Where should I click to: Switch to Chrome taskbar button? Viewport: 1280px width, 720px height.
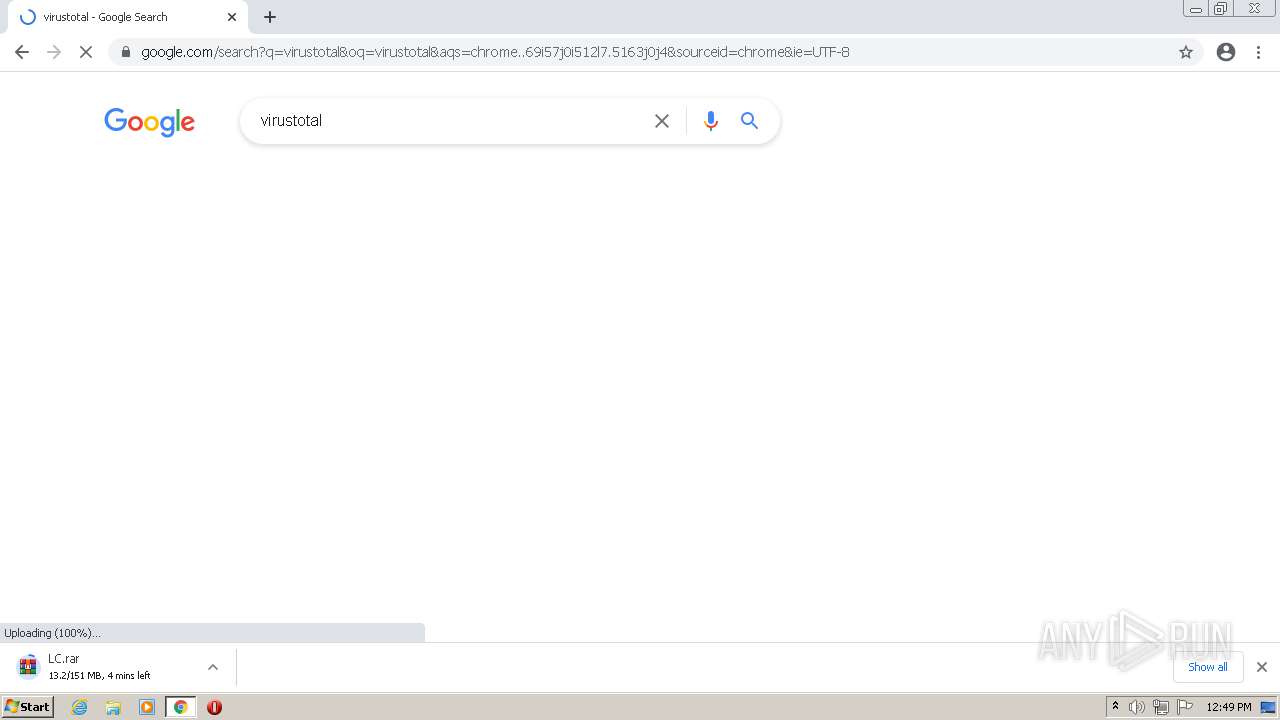point(181,707)
